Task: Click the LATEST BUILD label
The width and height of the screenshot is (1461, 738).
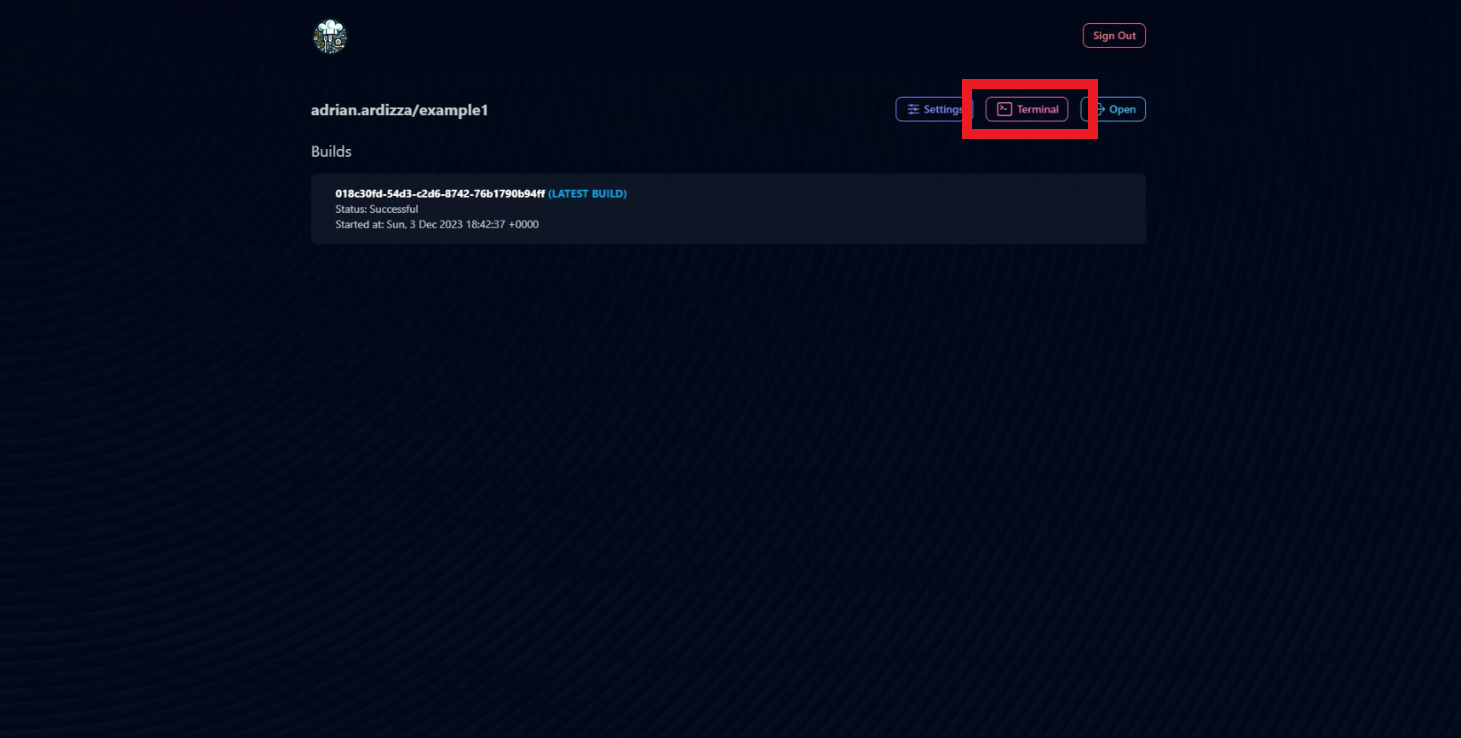Action: click(588, 194)
